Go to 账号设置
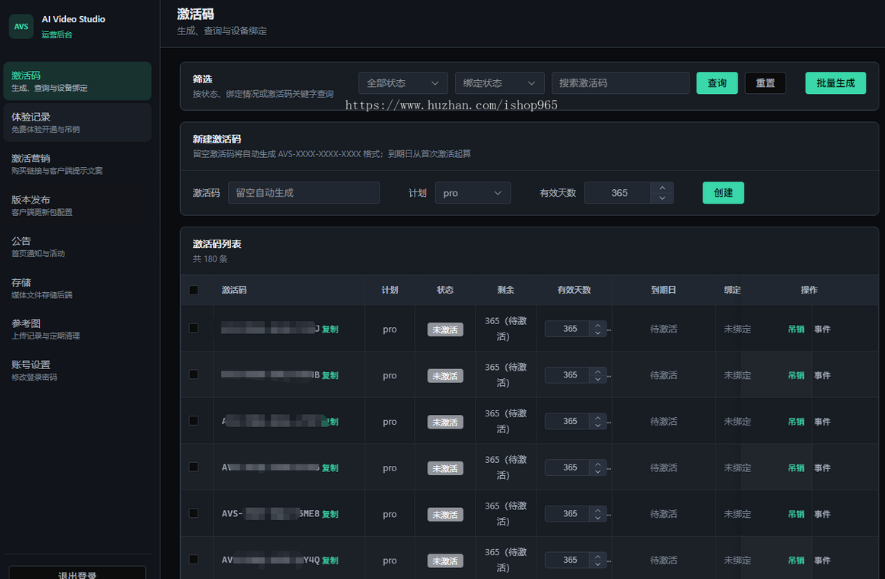This screenshot has height=579, width=885. click(x=77, y=370)
